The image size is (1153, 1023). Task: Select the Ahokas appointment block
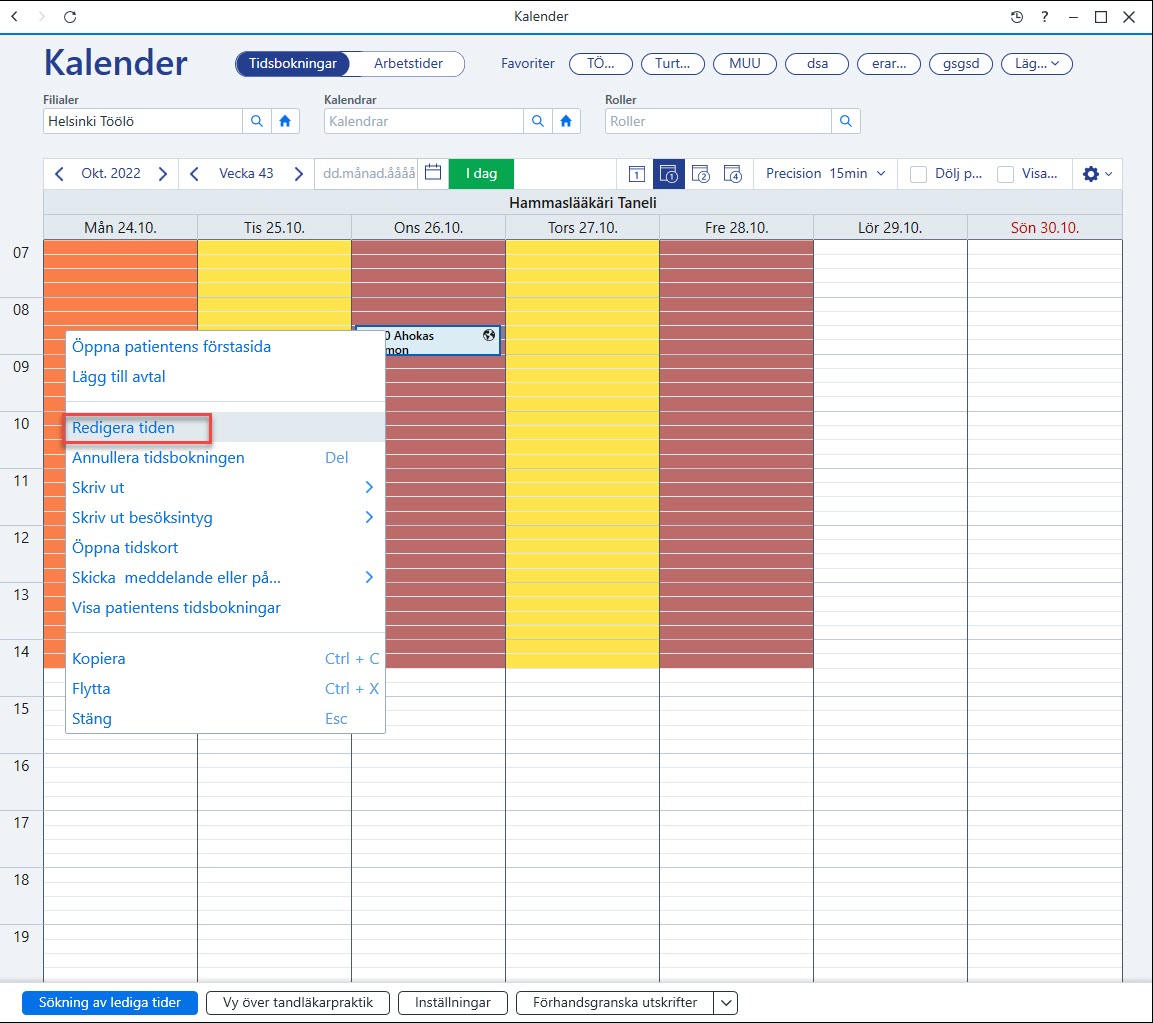pos(441,341)
